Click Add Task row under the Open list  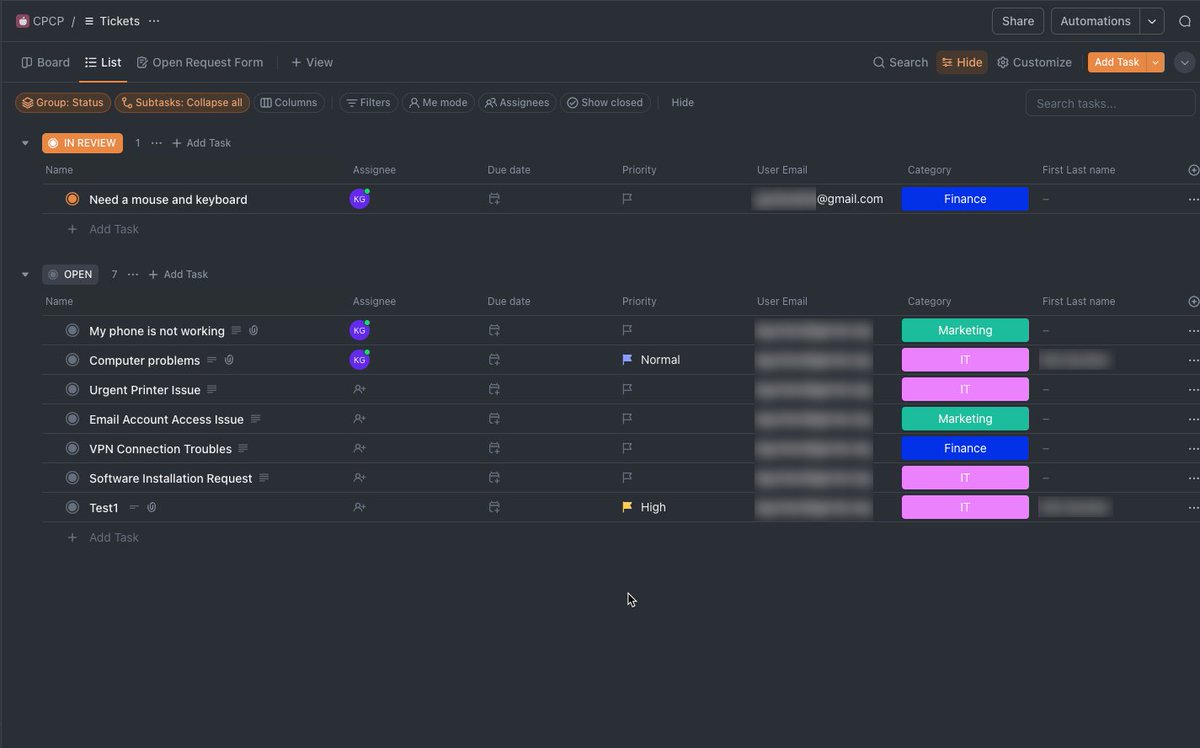coord(103,537)
